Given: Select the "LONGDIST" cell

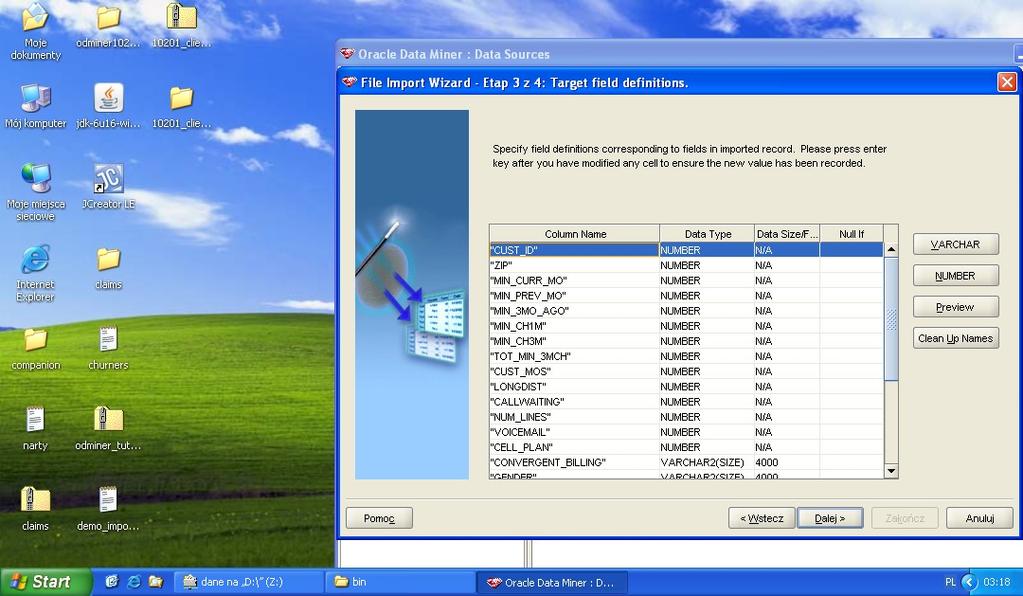Looking at the screenshot, I should [x=575, y=387].
